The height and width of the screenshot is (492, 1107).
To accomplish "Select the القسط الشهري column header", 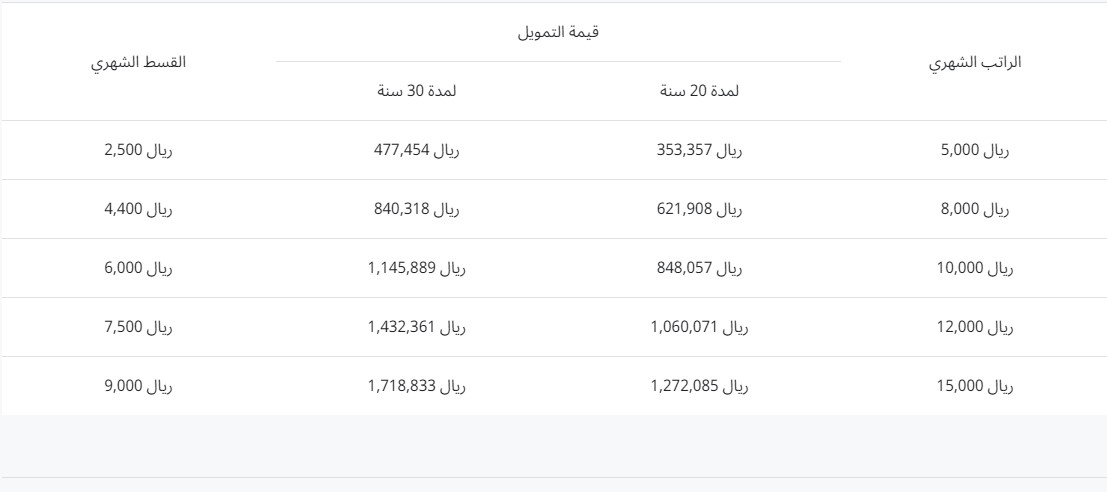I will click(138, 62).
